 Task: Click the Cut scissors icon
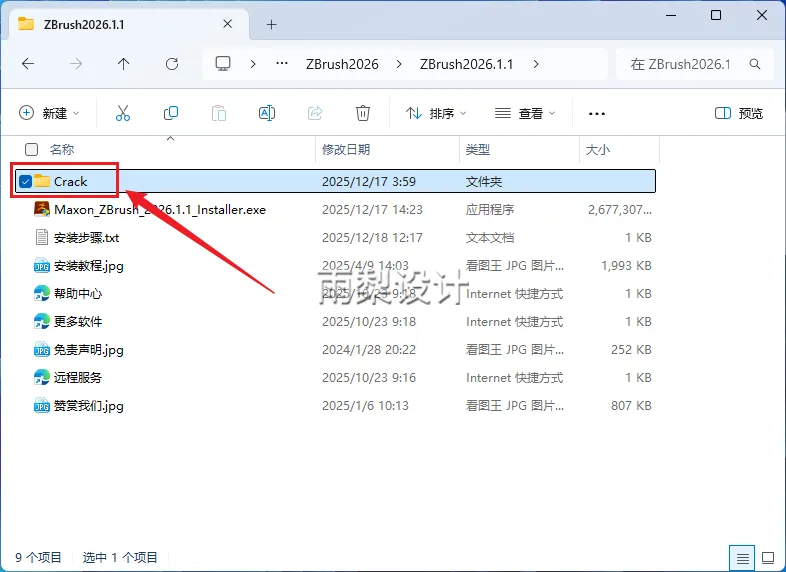(x=123, y=113)
